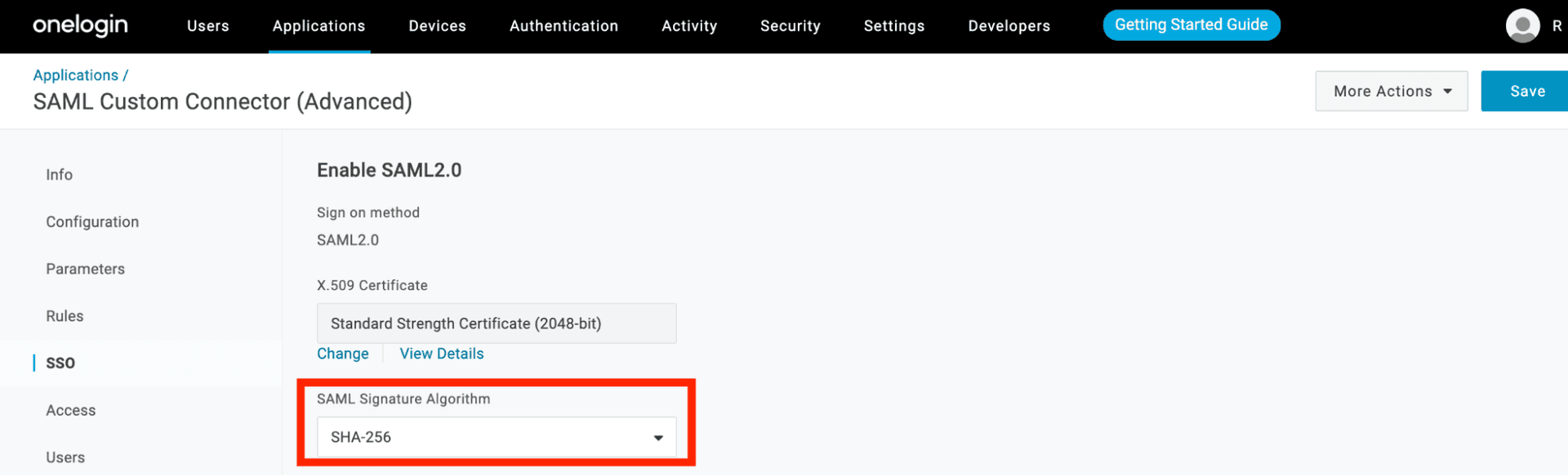Go to the Devices menu
The width and height of the screenshot is (1568, 476).
pyautogui.click(x=437, y=26)
